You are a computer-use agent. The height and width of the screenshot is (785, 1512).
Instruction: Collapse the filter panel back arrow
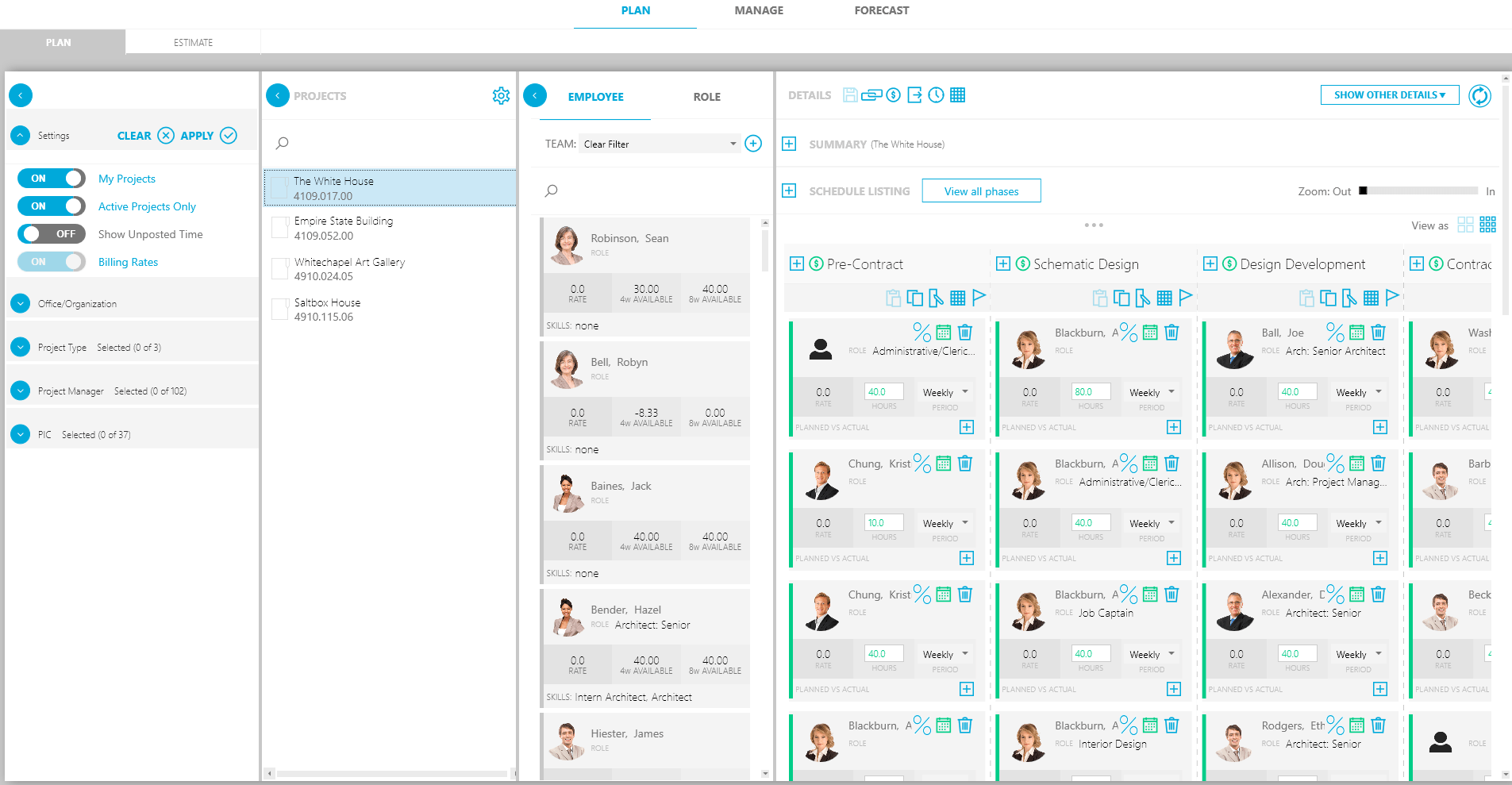point(21,95)
